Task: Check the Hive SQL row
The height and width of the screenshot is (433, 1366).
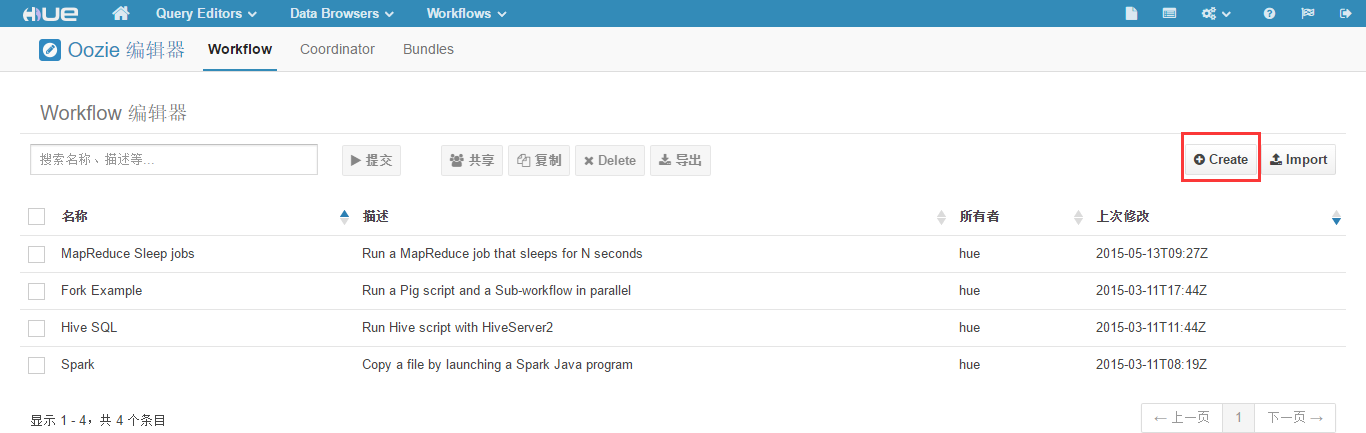Action: (37, 328)
